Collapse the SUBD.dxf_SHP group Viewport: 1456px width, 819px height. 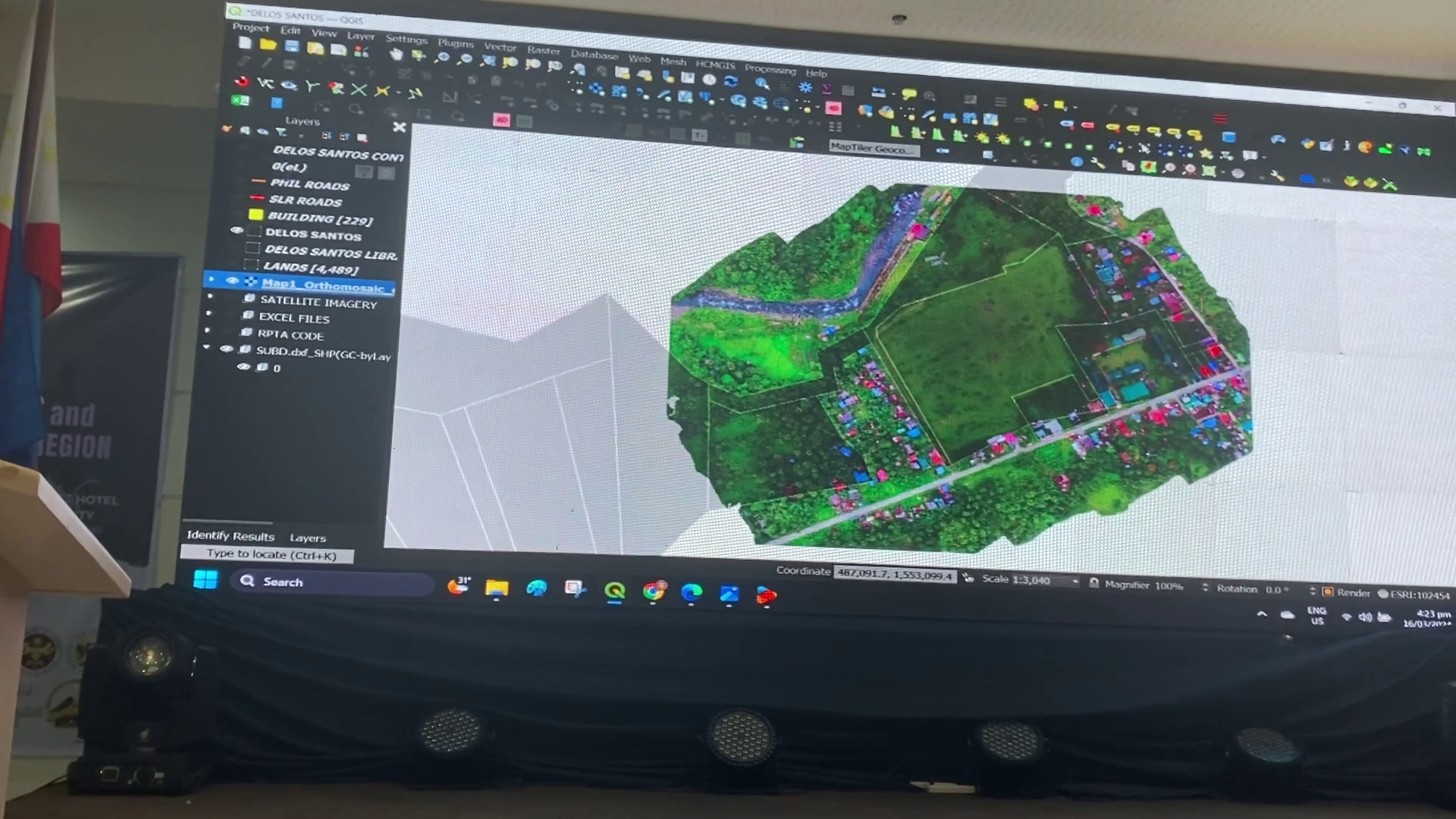click(x=206, y=347)
